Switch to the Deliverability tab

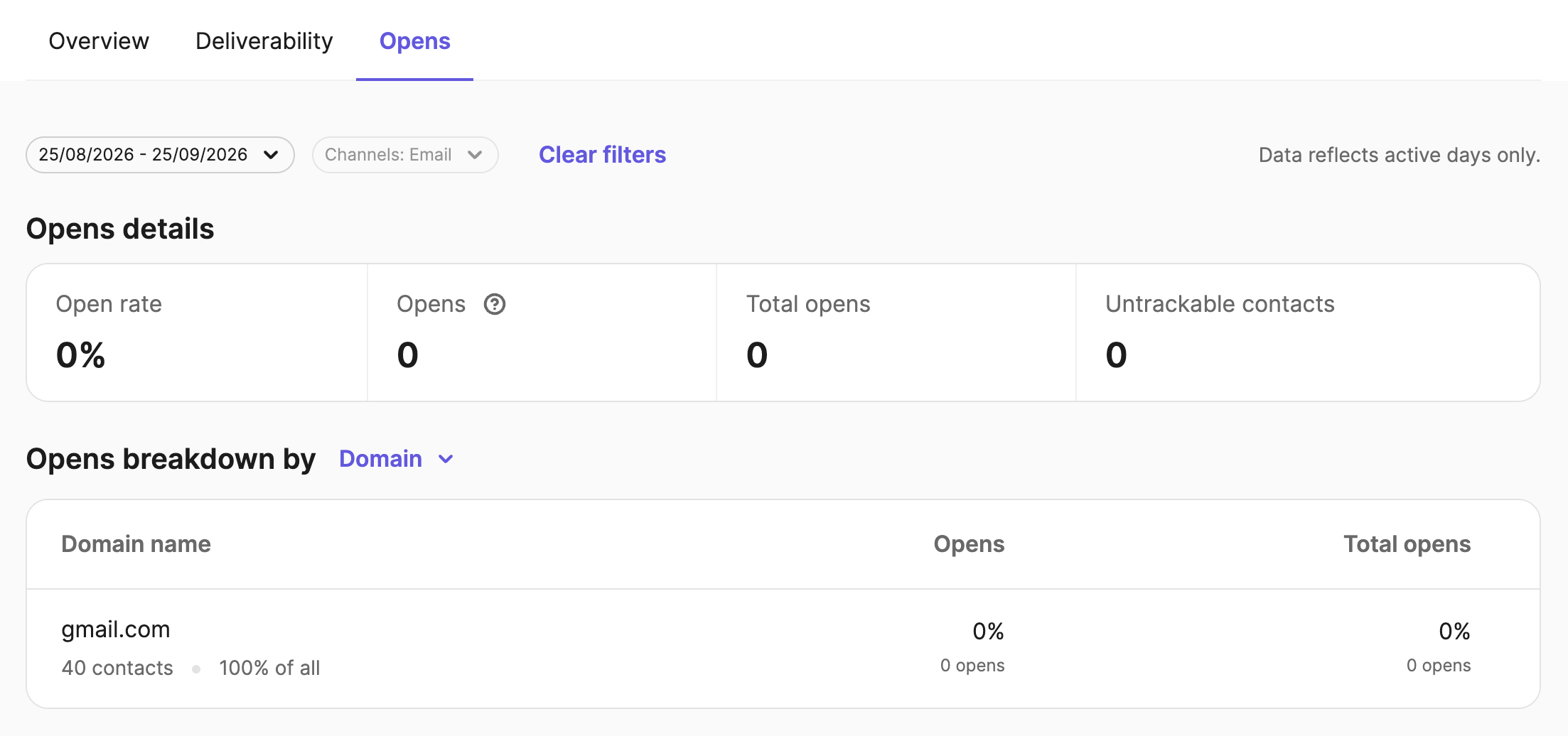click(264, 41)
